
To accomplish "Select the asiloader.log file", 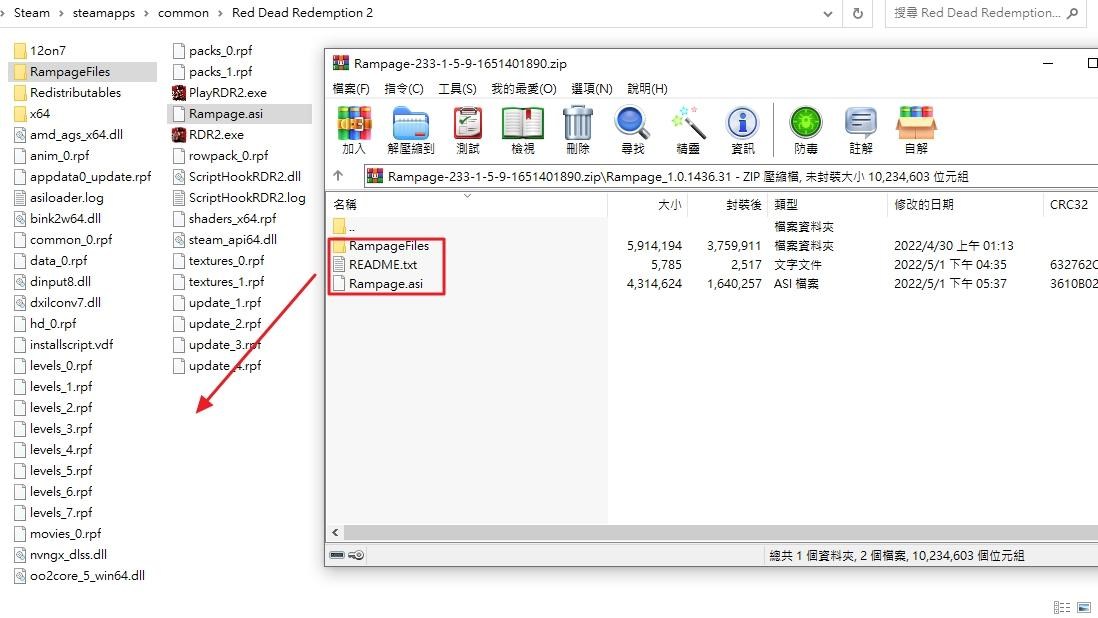I will (59, 197).
